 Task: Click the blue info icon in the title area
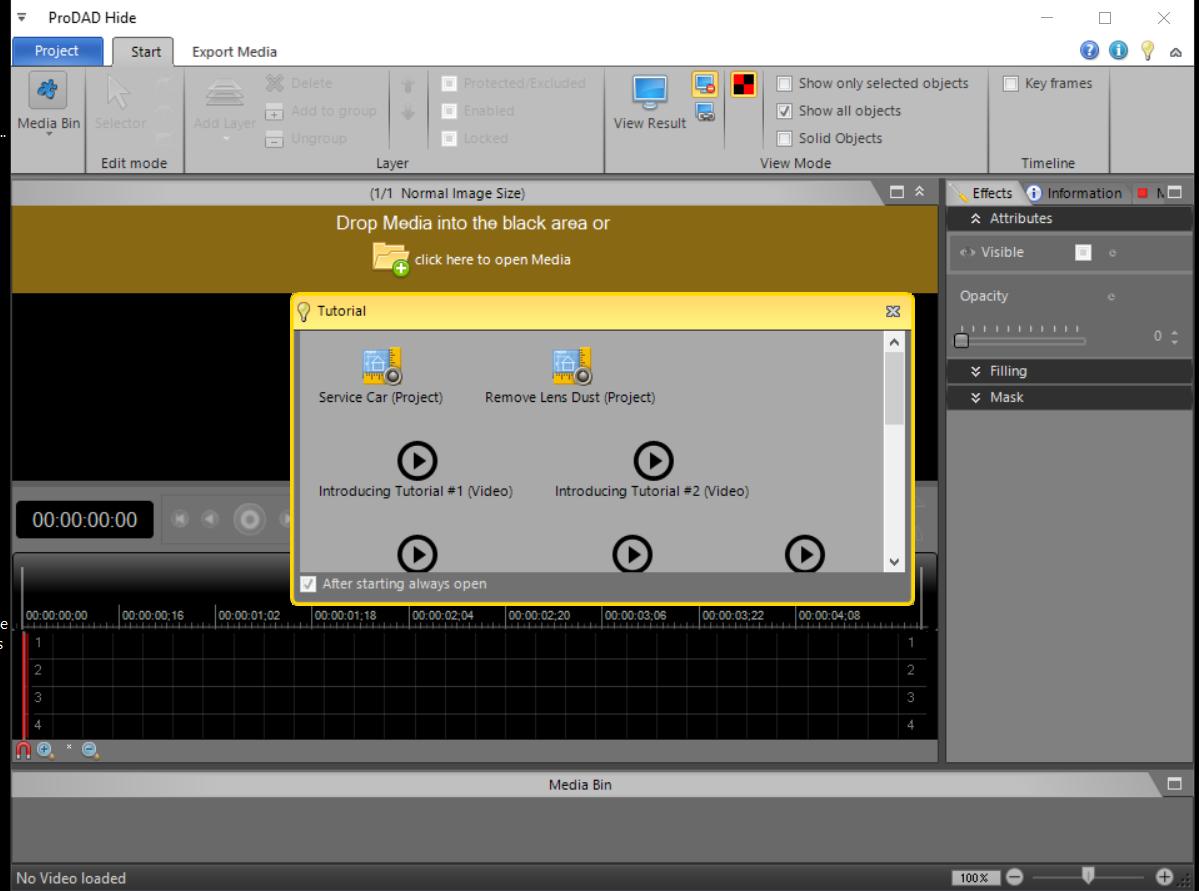(1118, 50)
